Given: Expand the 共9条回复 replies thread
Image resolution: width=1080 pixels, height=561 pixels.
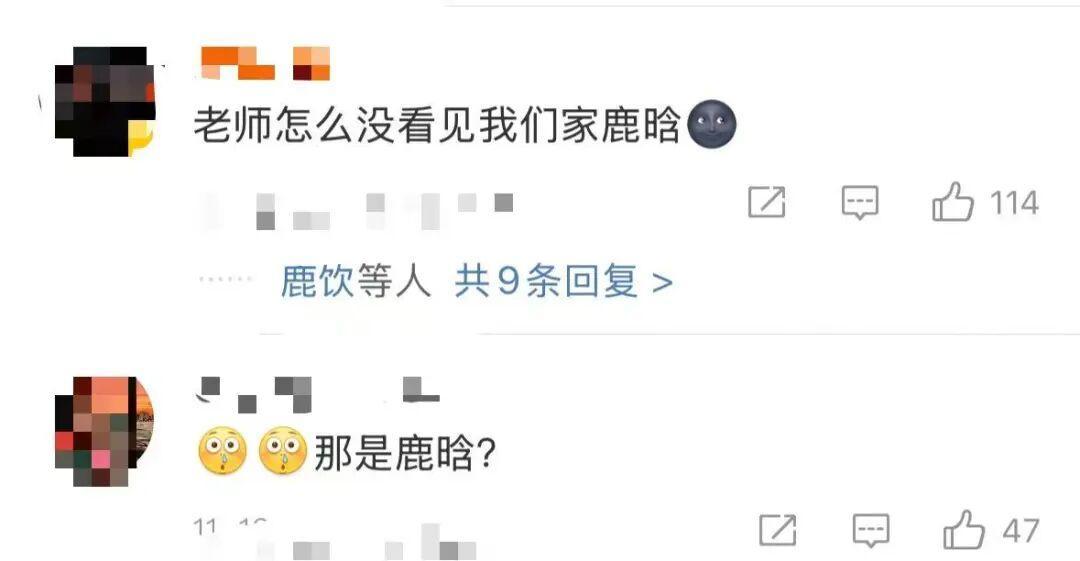Looking at the screenshot, I should pyautogui.click(x=563, y=281).
